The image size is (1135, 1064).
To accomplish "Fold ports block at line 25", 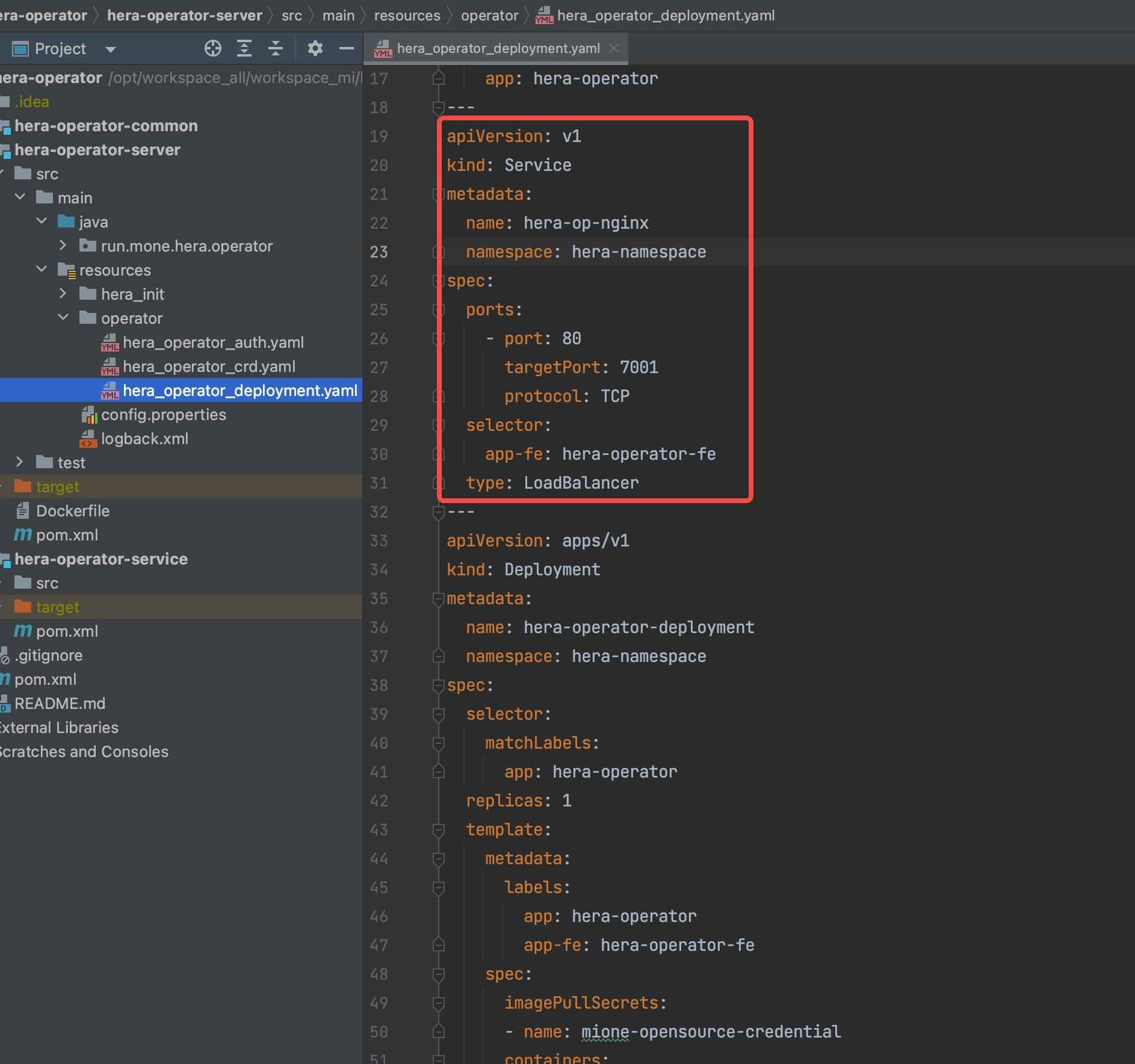I will 438,309.
